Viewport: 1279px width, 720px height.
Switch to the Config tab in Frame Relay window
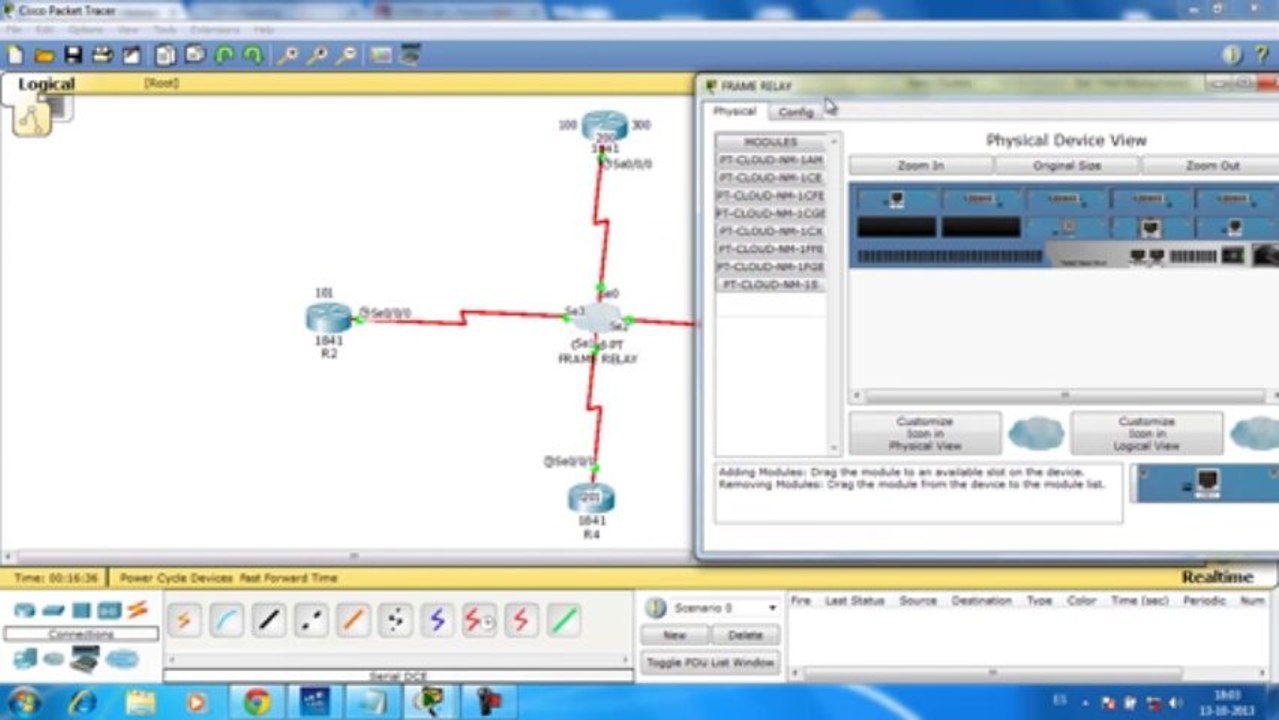click(796, 112)
